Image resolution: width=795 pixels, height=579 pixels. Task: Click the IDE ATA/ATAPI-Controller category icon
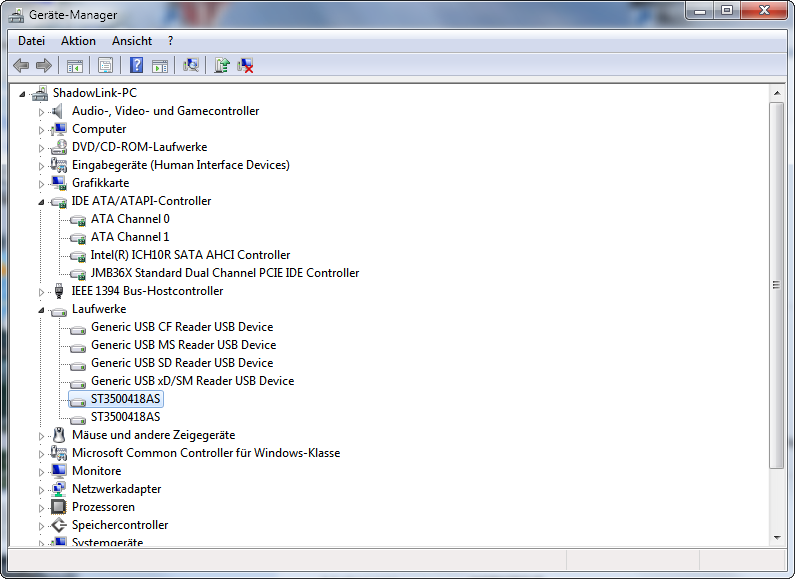point(59,202)
